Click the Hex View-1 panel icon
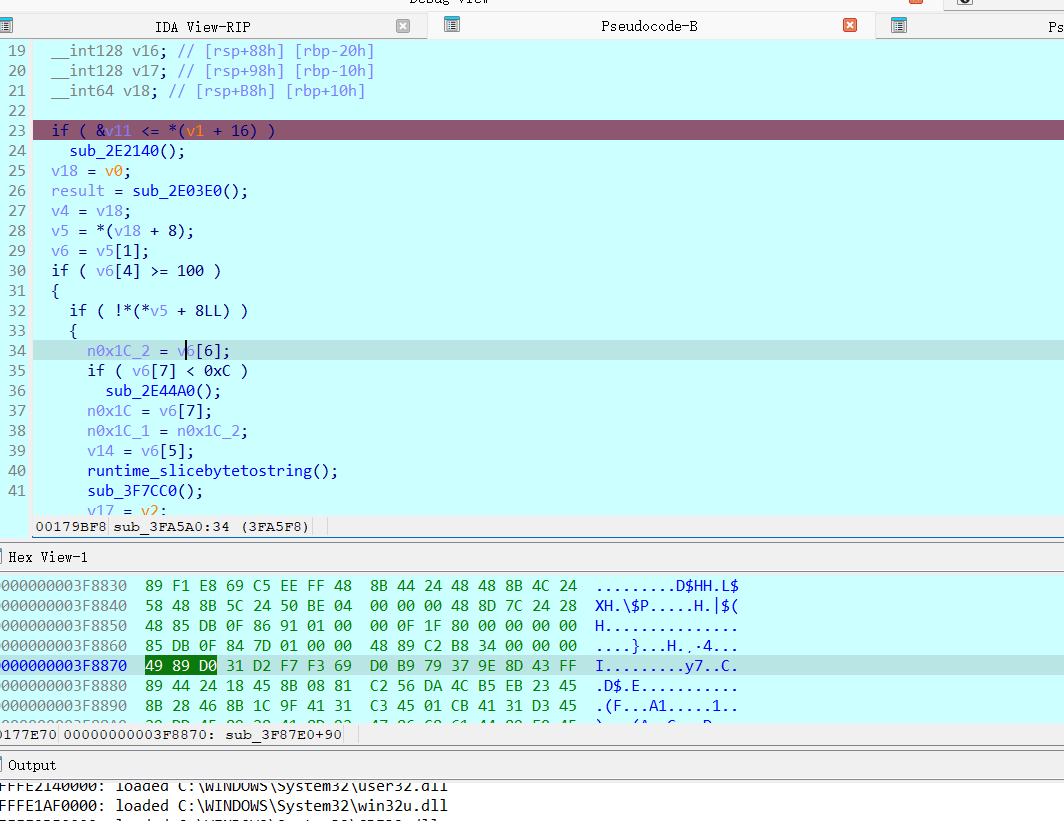 coord(3,556)
